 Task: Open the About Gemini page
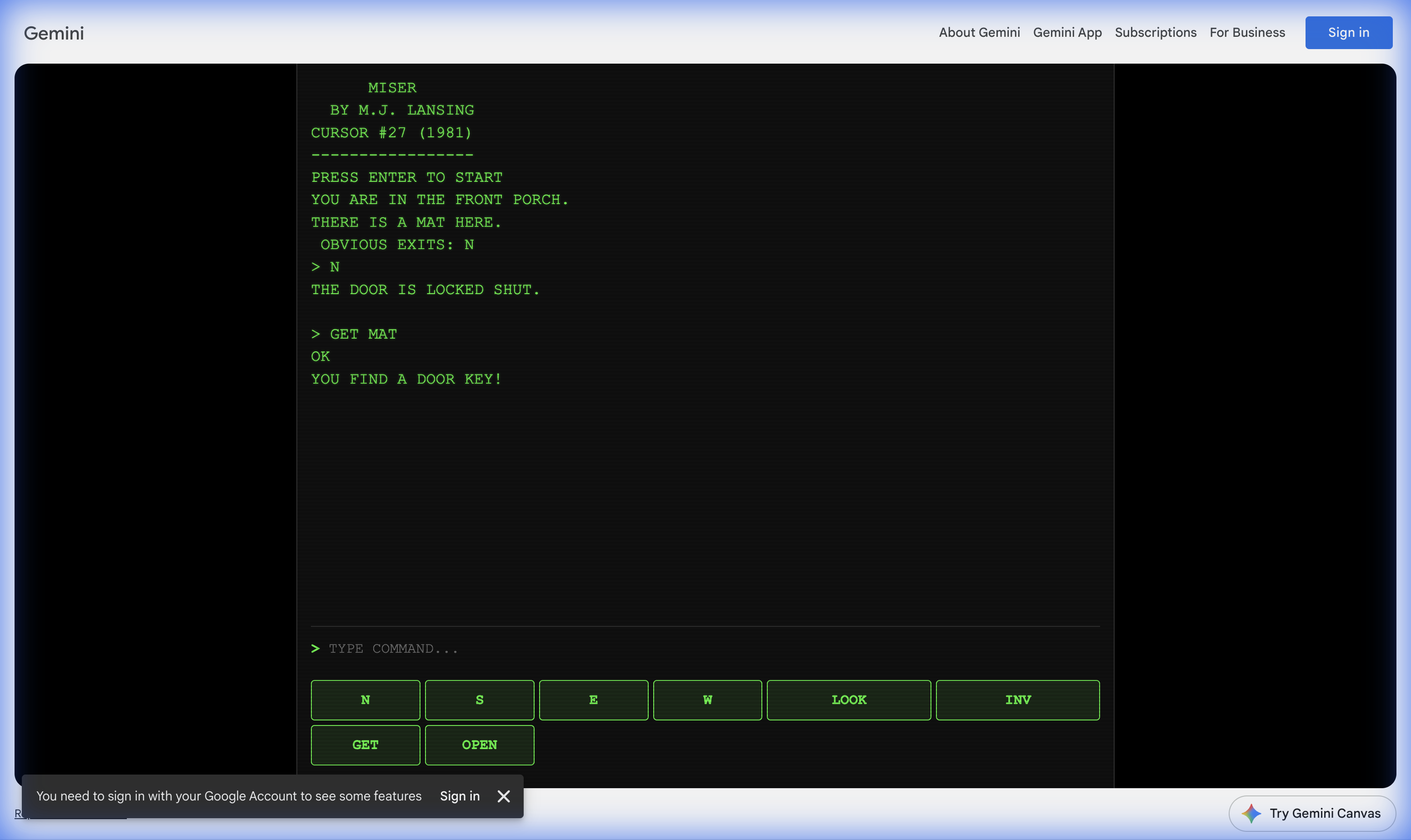pos(979,32)
